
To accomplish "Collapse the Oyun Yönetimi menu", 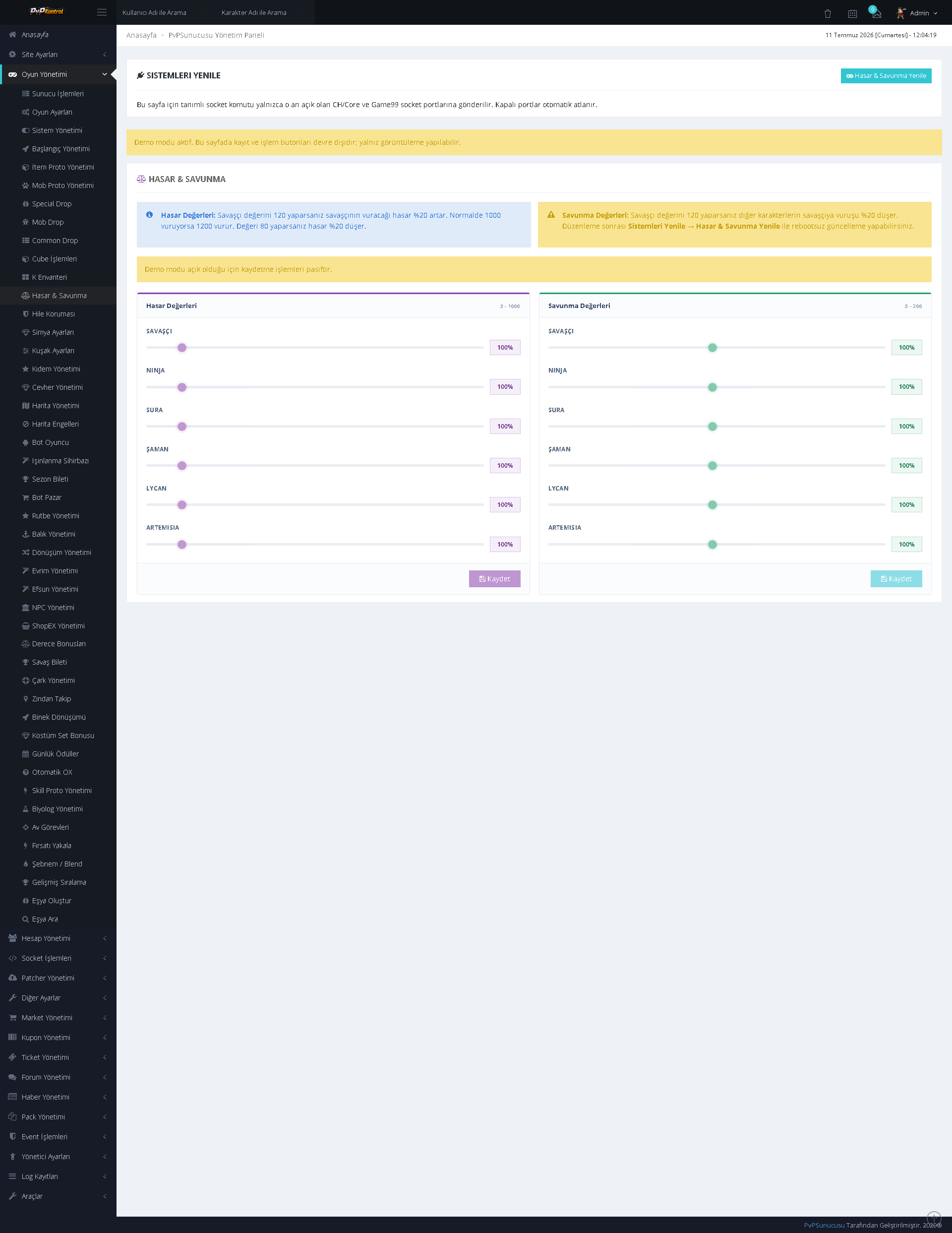I will (58, 74).
